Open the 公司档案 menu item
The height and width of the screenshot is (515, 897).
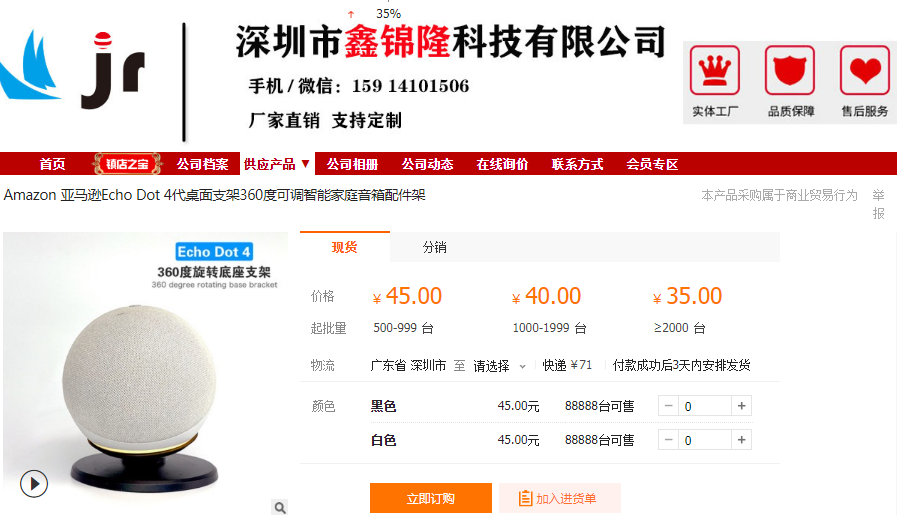(x=202, y=164)
